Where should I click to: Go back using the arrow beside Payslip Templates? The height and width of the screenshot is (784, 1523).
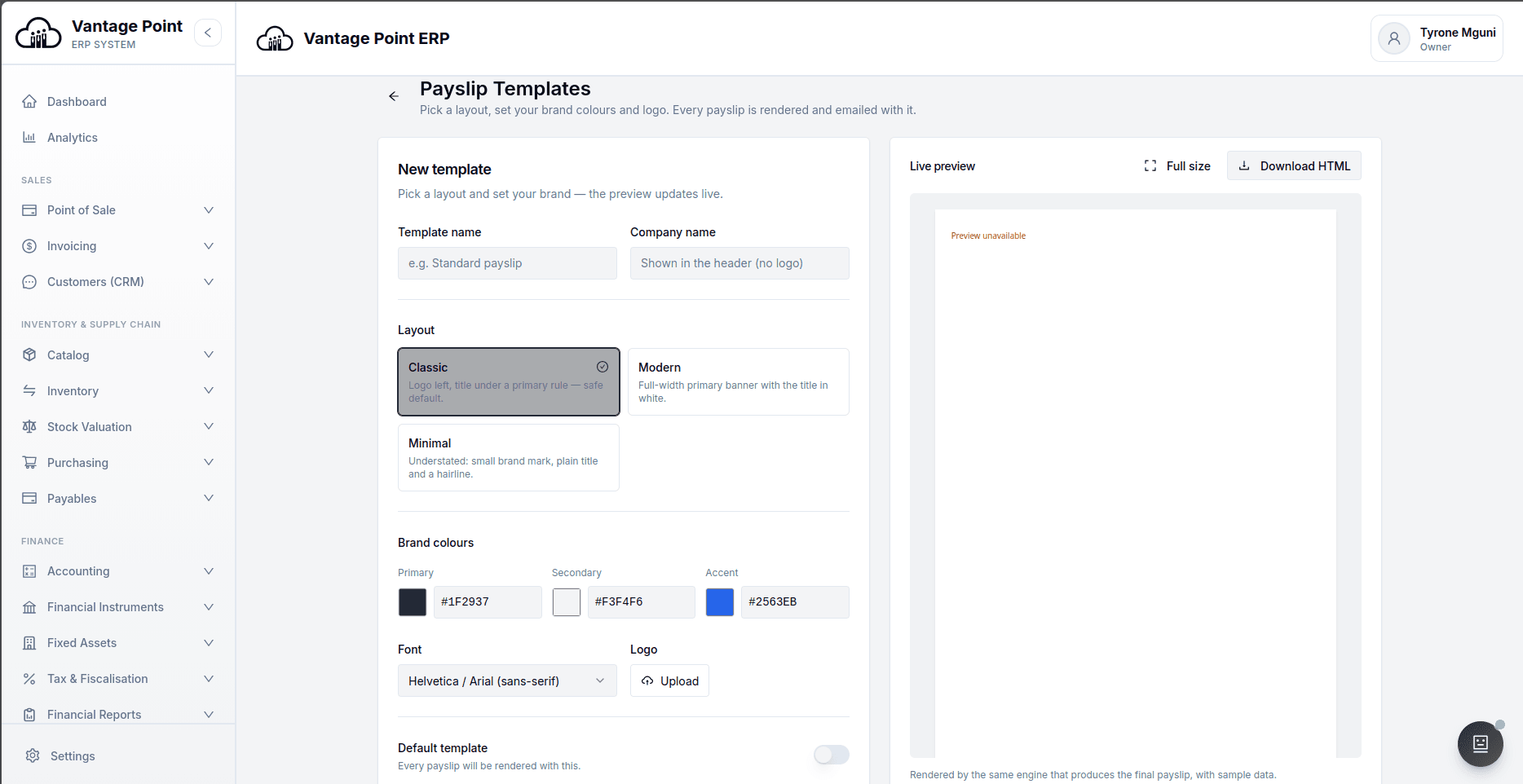[394, 96]
